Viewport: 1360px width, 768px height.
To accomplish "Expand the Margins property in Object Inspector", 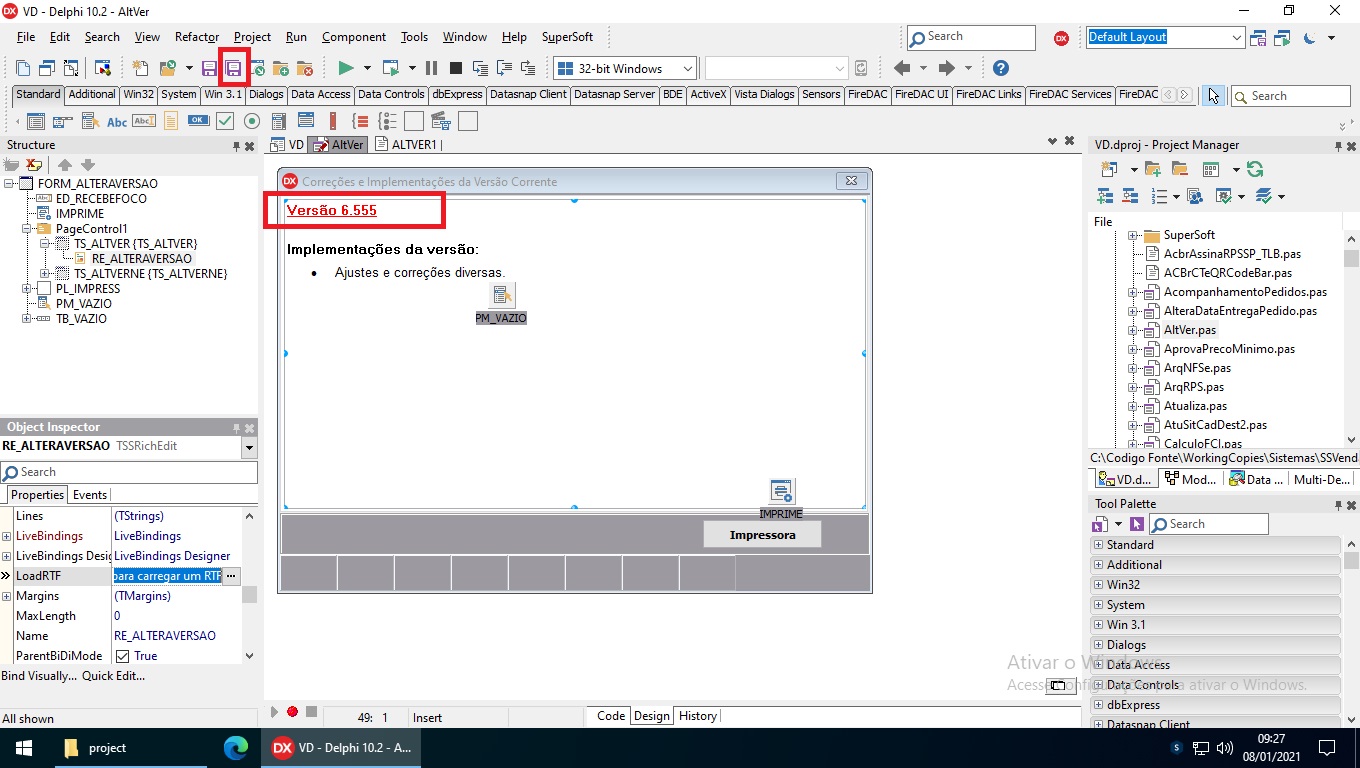I will click(x=7, y=596).
